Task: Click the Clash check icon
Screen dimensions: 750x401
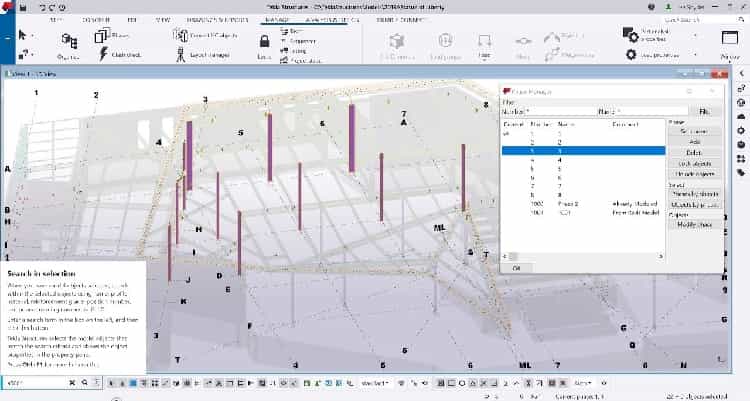Action: pos(103,56)
